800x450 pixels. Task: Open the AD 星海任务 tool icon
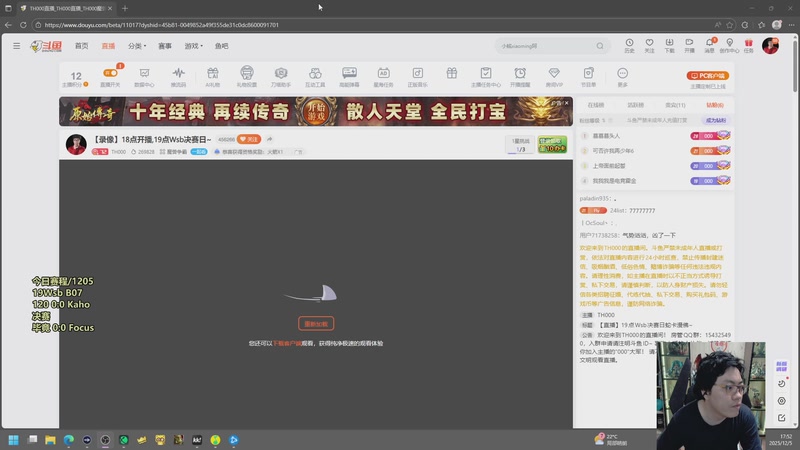(x=384, y=78)
